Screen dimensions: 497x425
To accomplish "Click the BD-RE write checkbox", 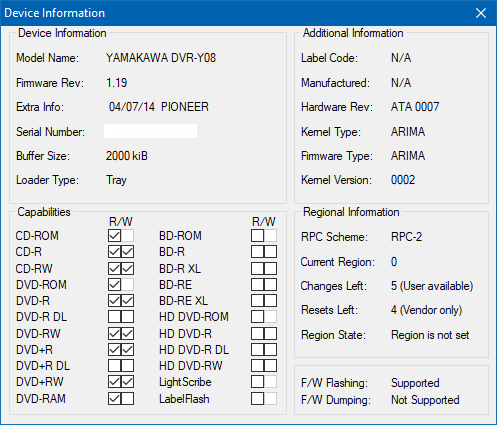I will [x=270, y=285].
